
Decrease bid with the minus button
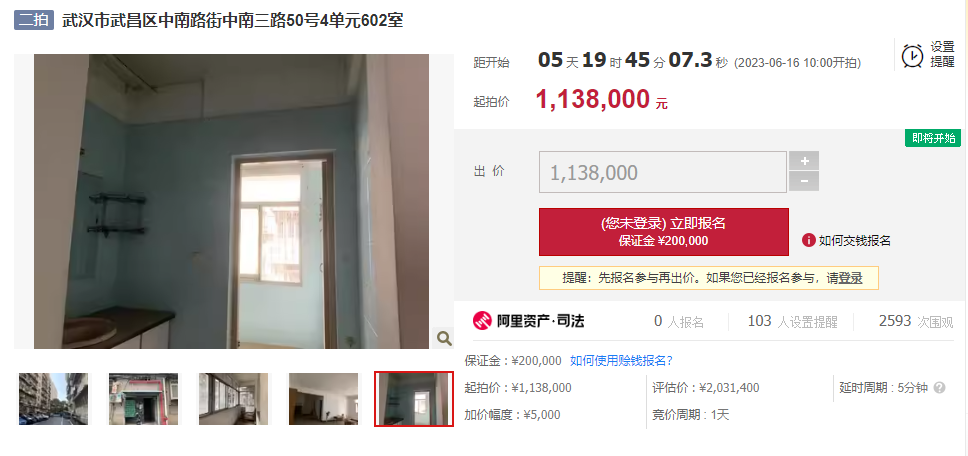point(804,181)
